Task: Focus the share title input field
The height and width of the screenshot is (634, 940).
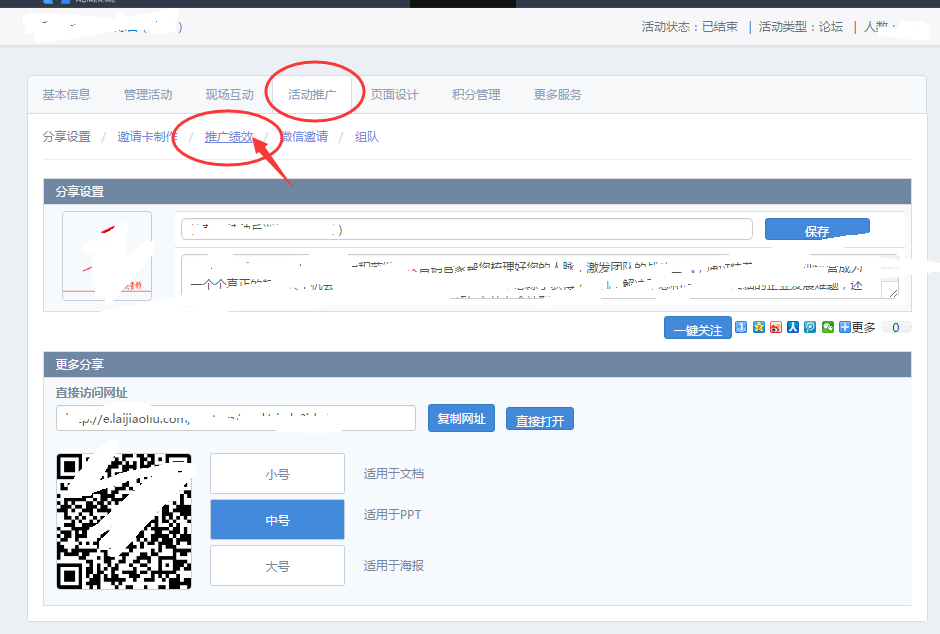Action: pos(466,229)
